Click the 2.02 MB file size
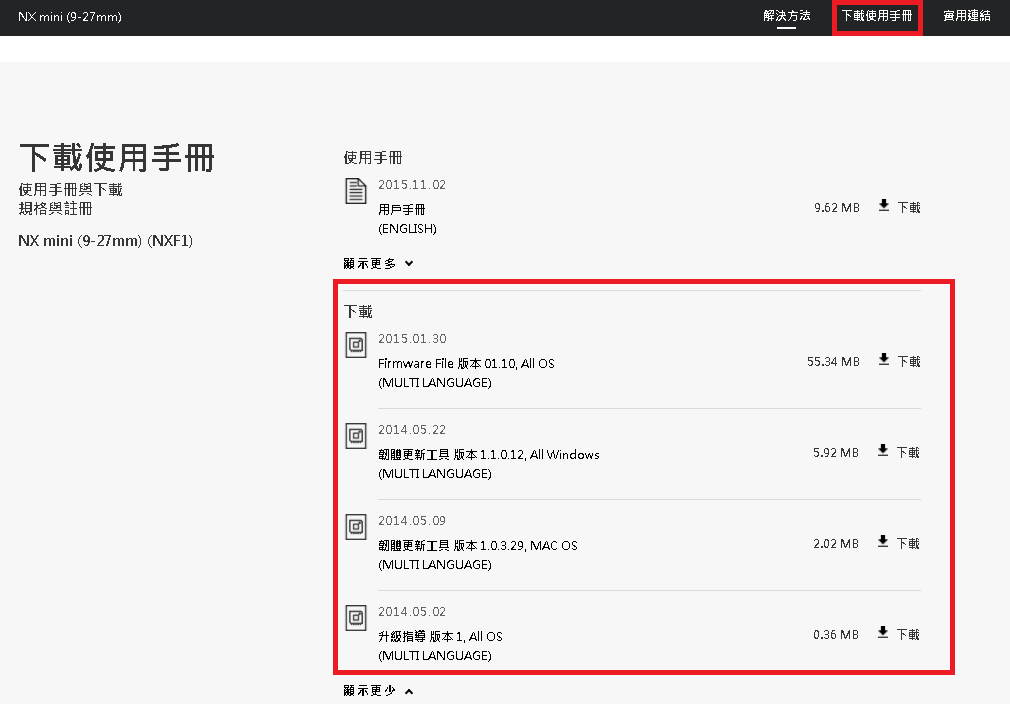 coord(836,544)
